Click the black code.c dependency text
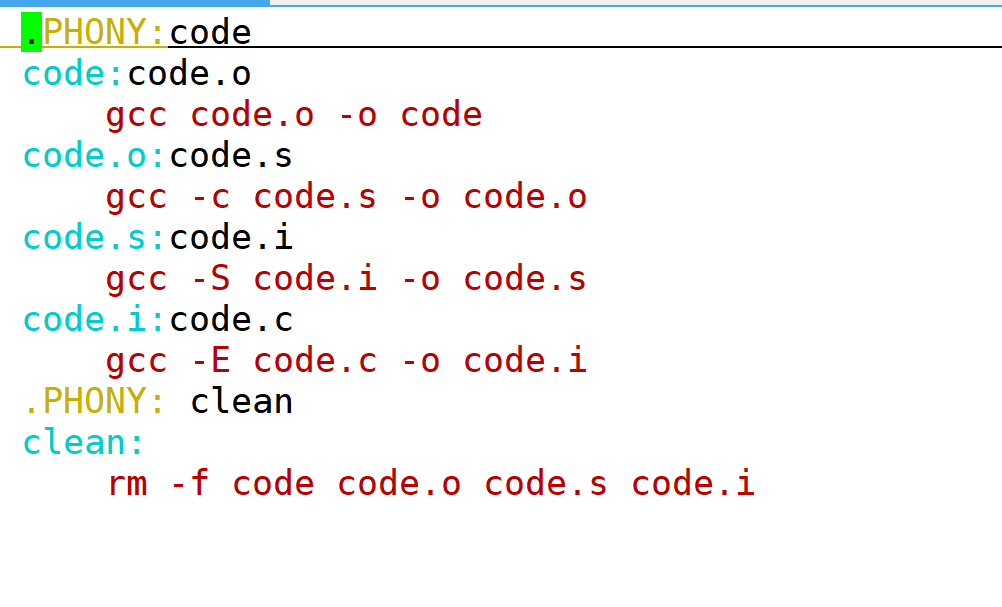Image resolution: width=1002 pixels, height=607 pixels. (231, 319)
